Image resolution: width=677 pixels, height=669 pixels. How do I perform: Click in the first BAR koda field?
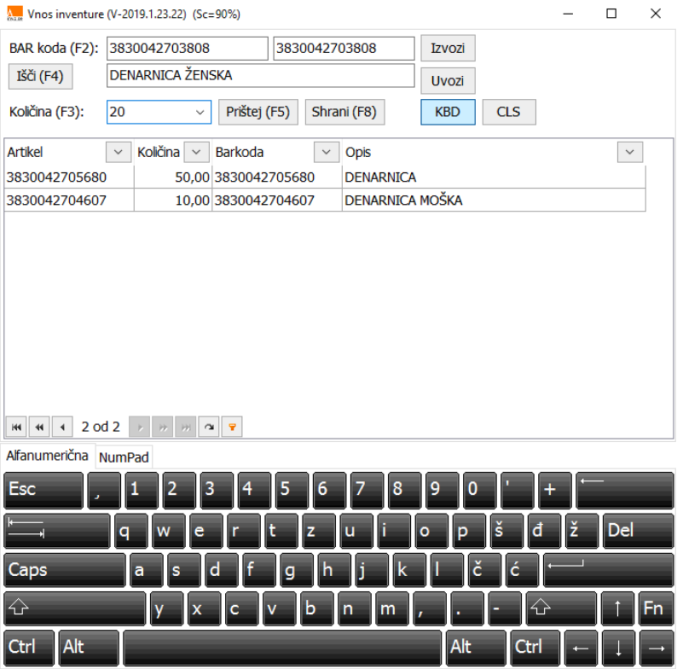point(187,48)
